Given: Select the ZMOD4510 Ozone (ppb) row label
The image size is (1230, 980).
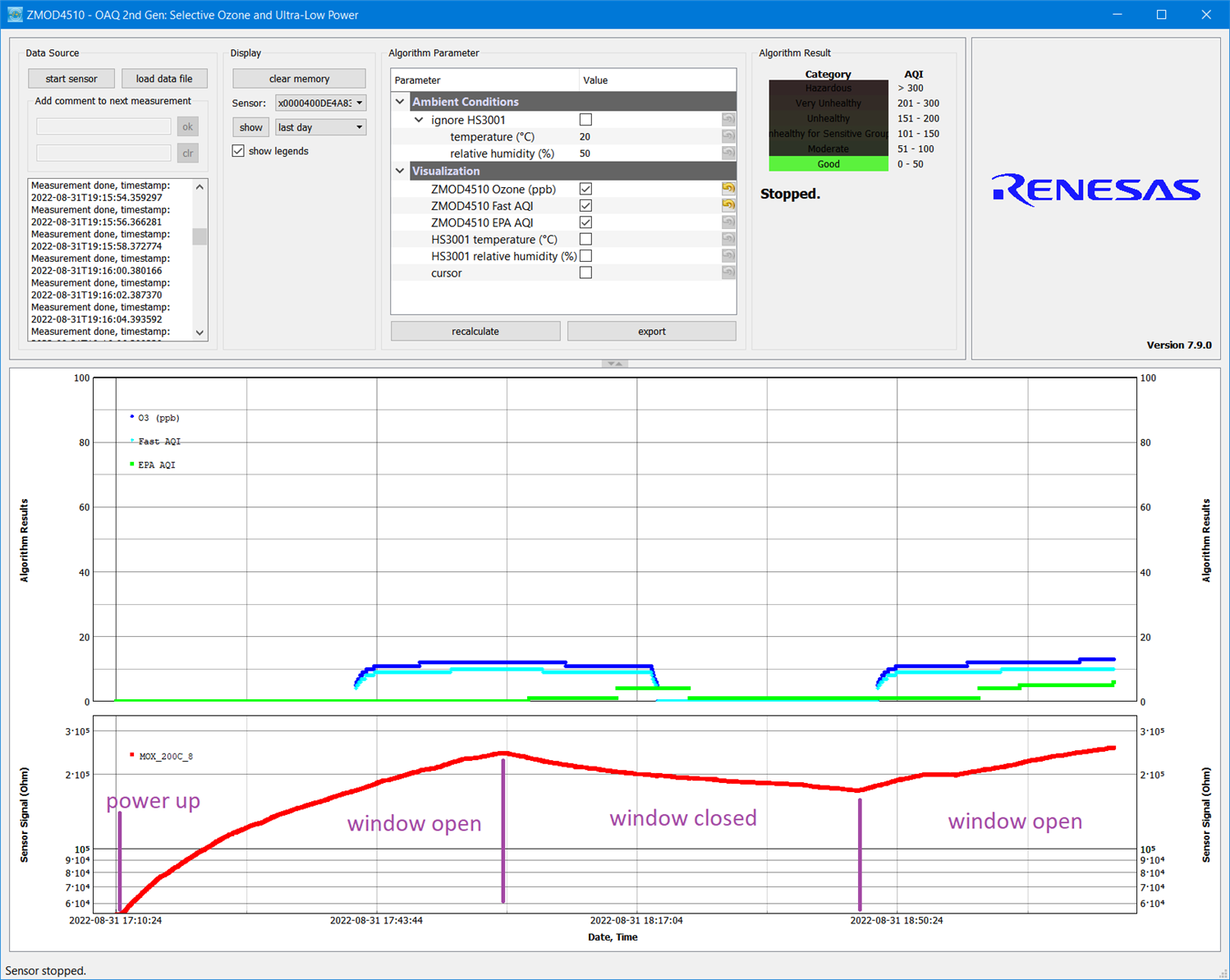Looking at the screenshot, I should pyautogui.click(x=493, y=189).
